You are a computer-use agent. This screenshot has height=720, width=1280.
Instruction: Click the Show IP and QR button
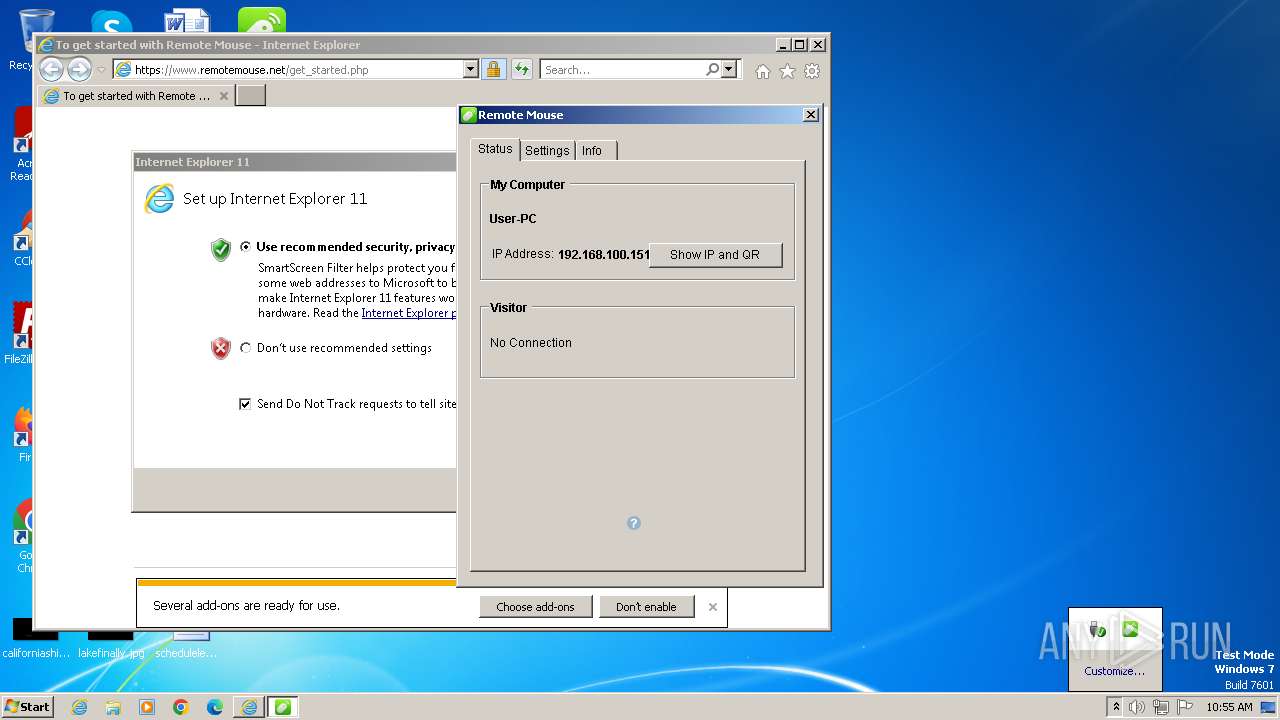(715, 254)
